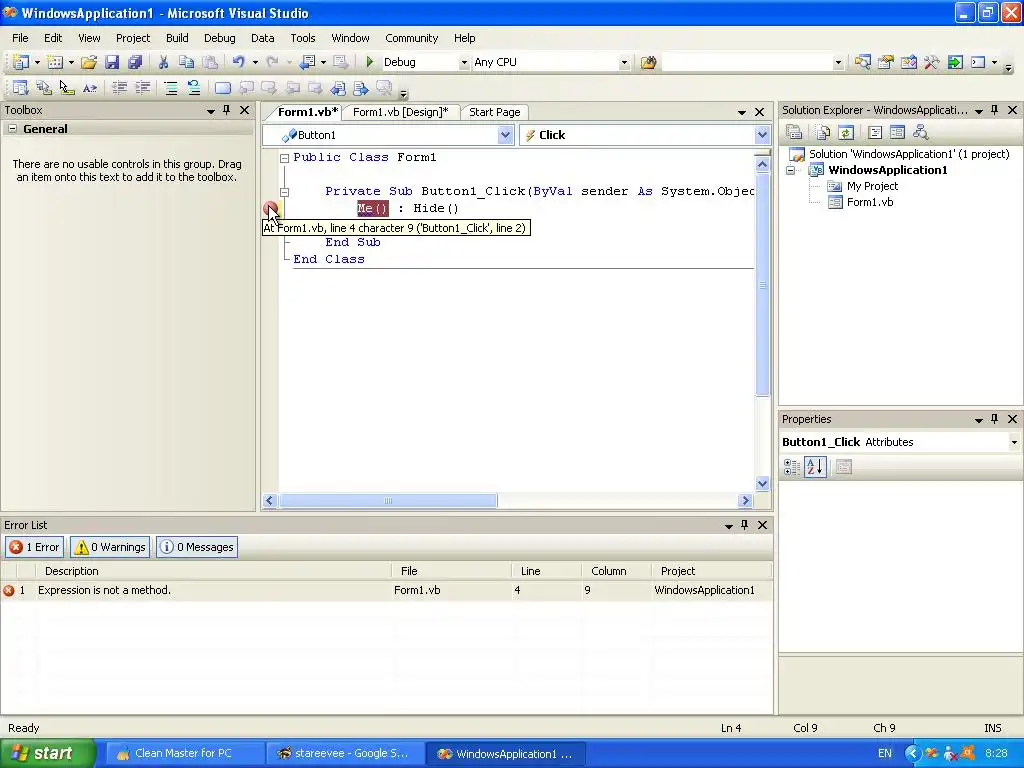
Task: Open the Tools menu
Action: pos(302,38)
